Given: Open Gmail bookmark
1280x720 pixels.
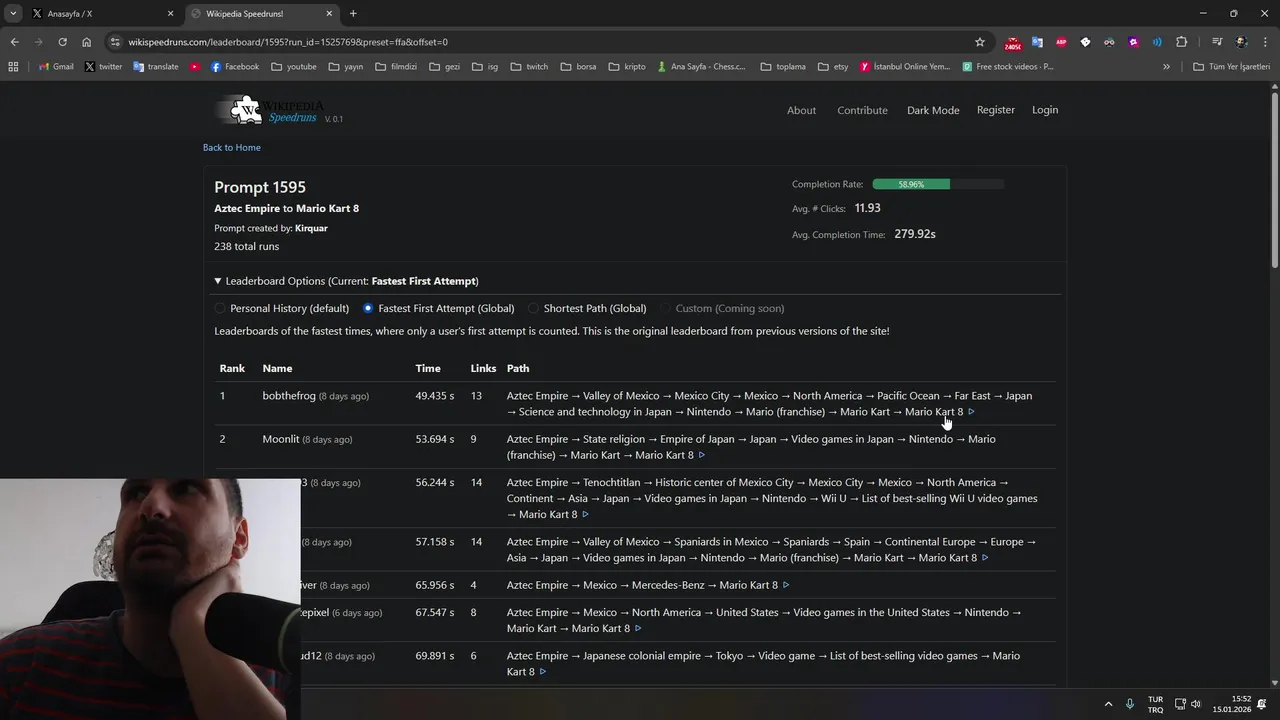Looking at the screenshot, I should tap(56, 67).
